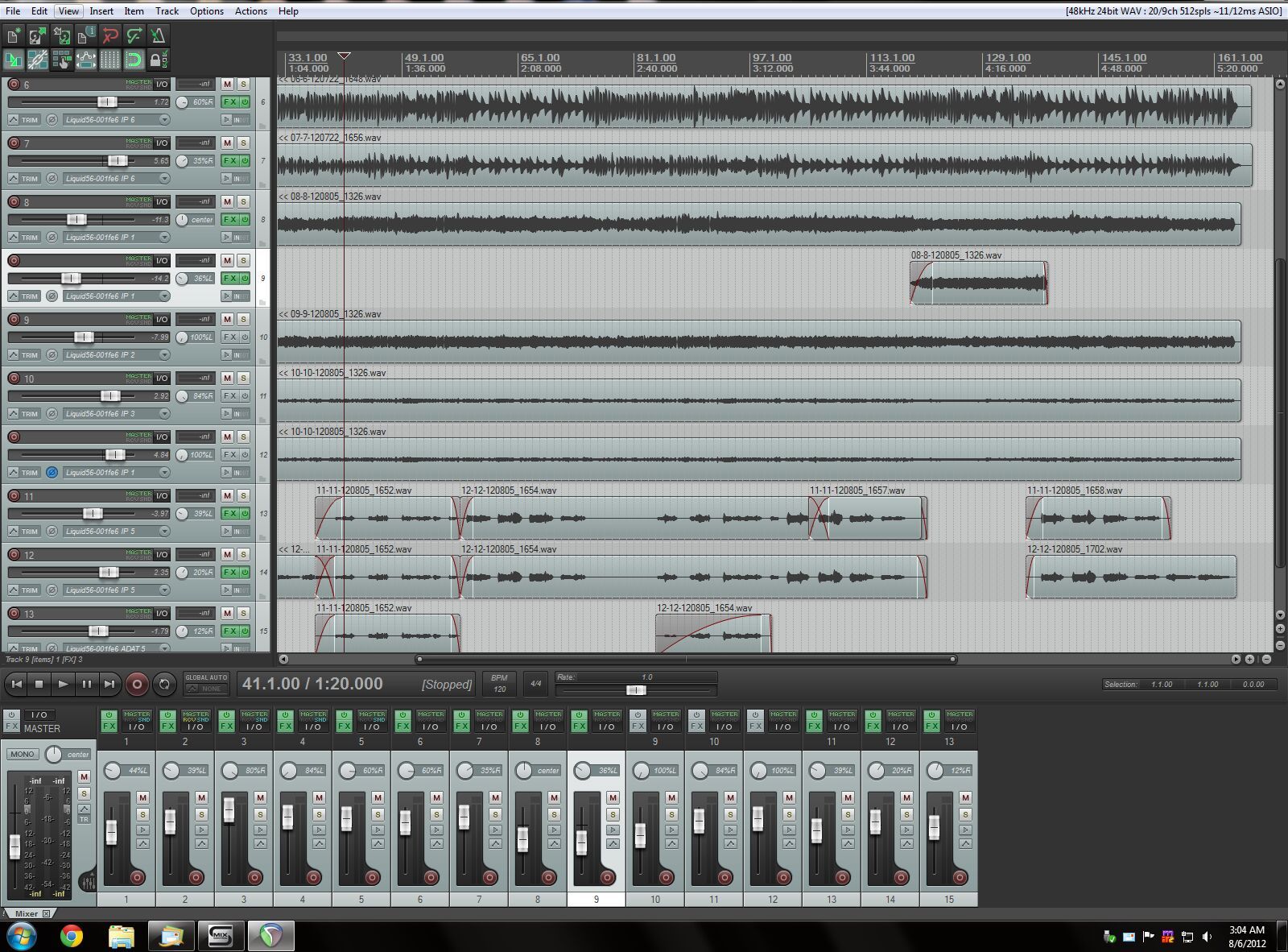Image resolution: width=1288 pixels, height=952 pixels.
Task: Click the MONO button on master
Action: pyautogui.click(x=23, y=755)
